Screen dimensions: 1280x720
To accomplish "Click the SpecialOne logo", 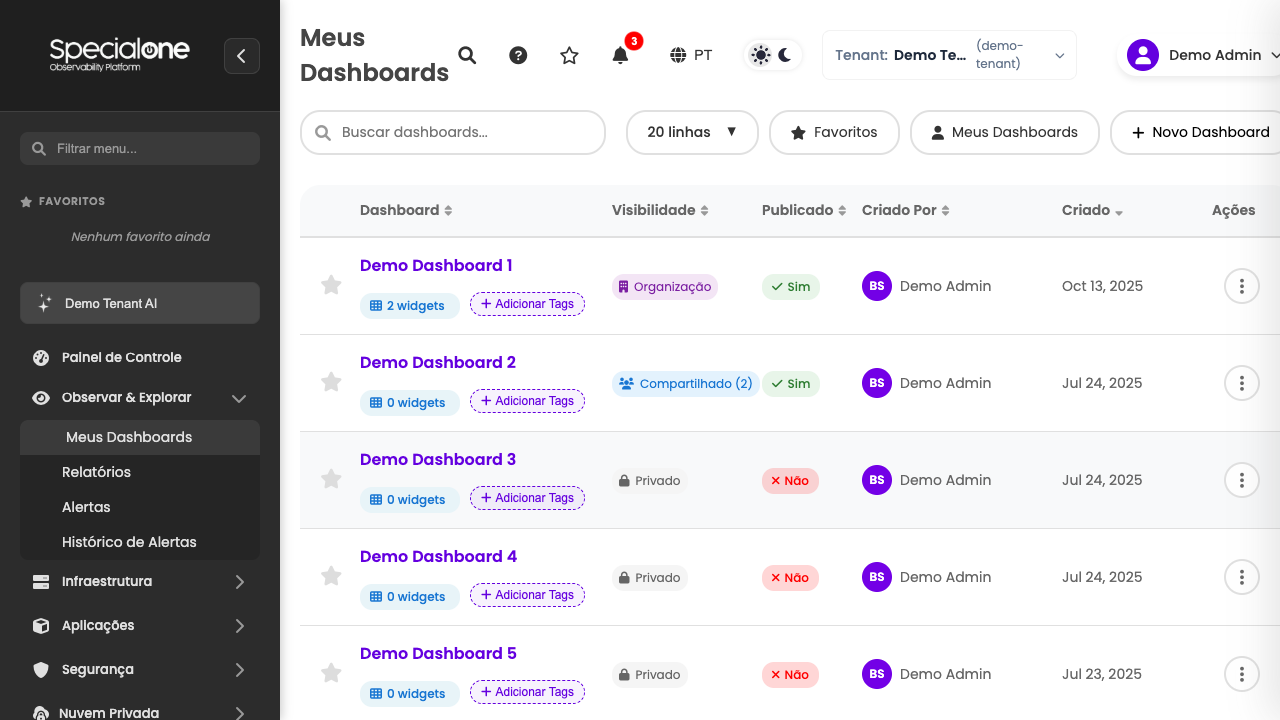I will (120, 53).
